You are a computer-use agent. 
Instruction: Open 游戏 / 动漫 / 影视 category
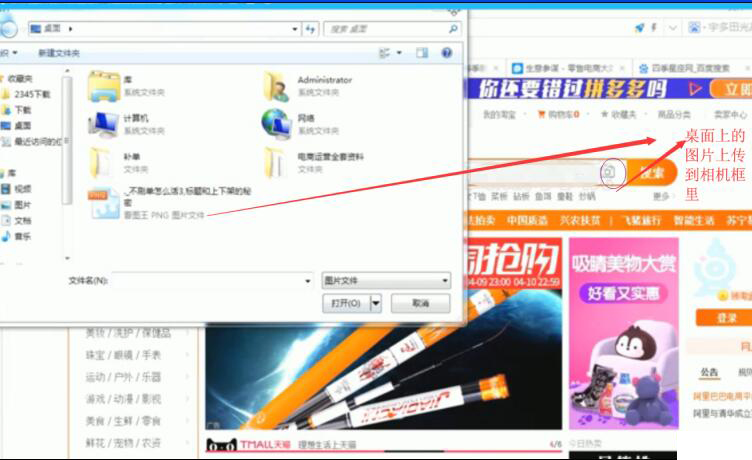pyautogui.click(x=123, y=399)
